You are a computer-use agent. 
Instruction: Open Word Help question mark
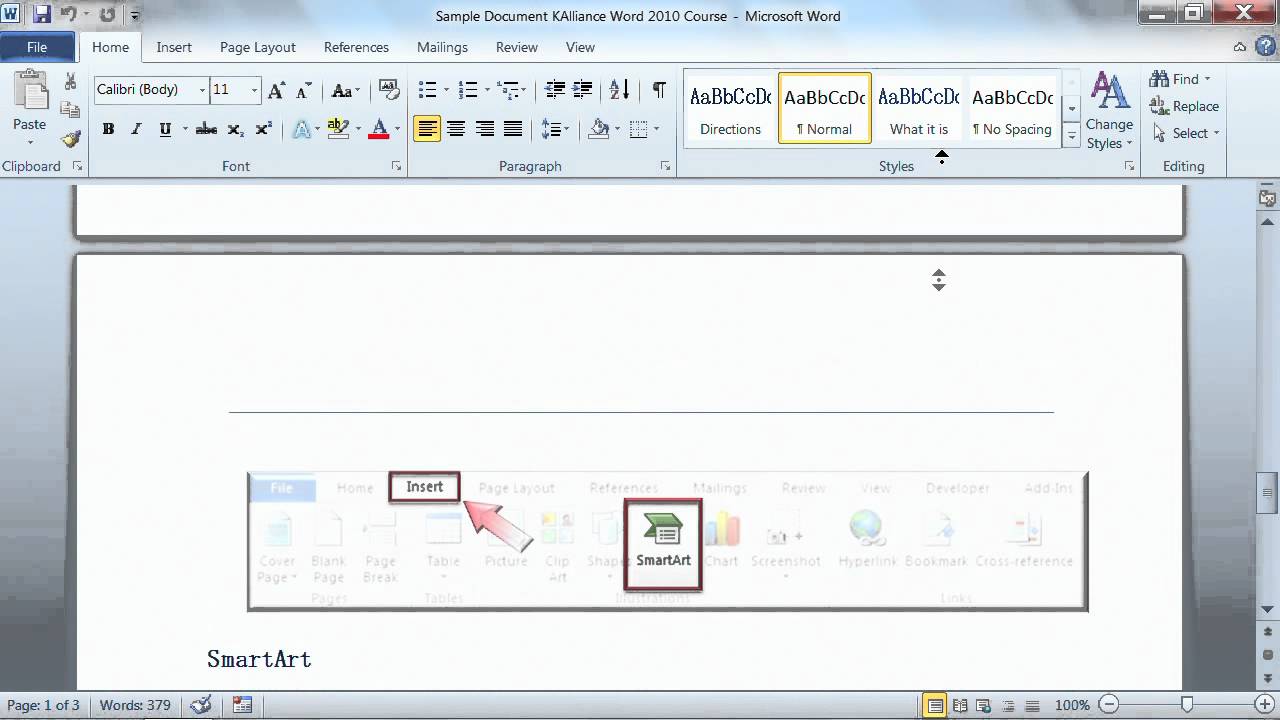click(1265, 47)
